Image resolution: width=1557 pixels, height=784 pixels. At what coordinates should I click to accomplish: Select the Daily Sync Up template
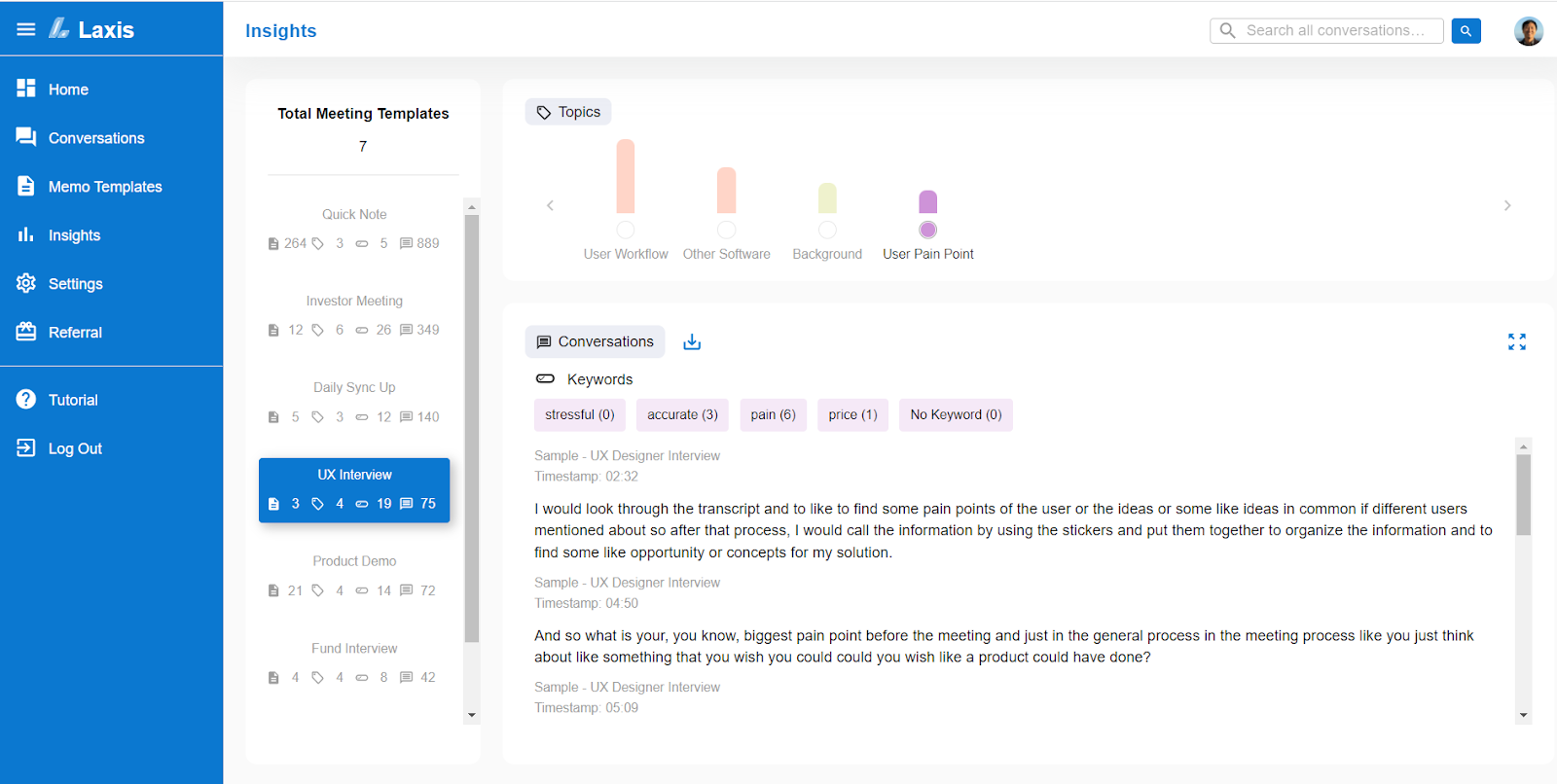pos(354,403)
